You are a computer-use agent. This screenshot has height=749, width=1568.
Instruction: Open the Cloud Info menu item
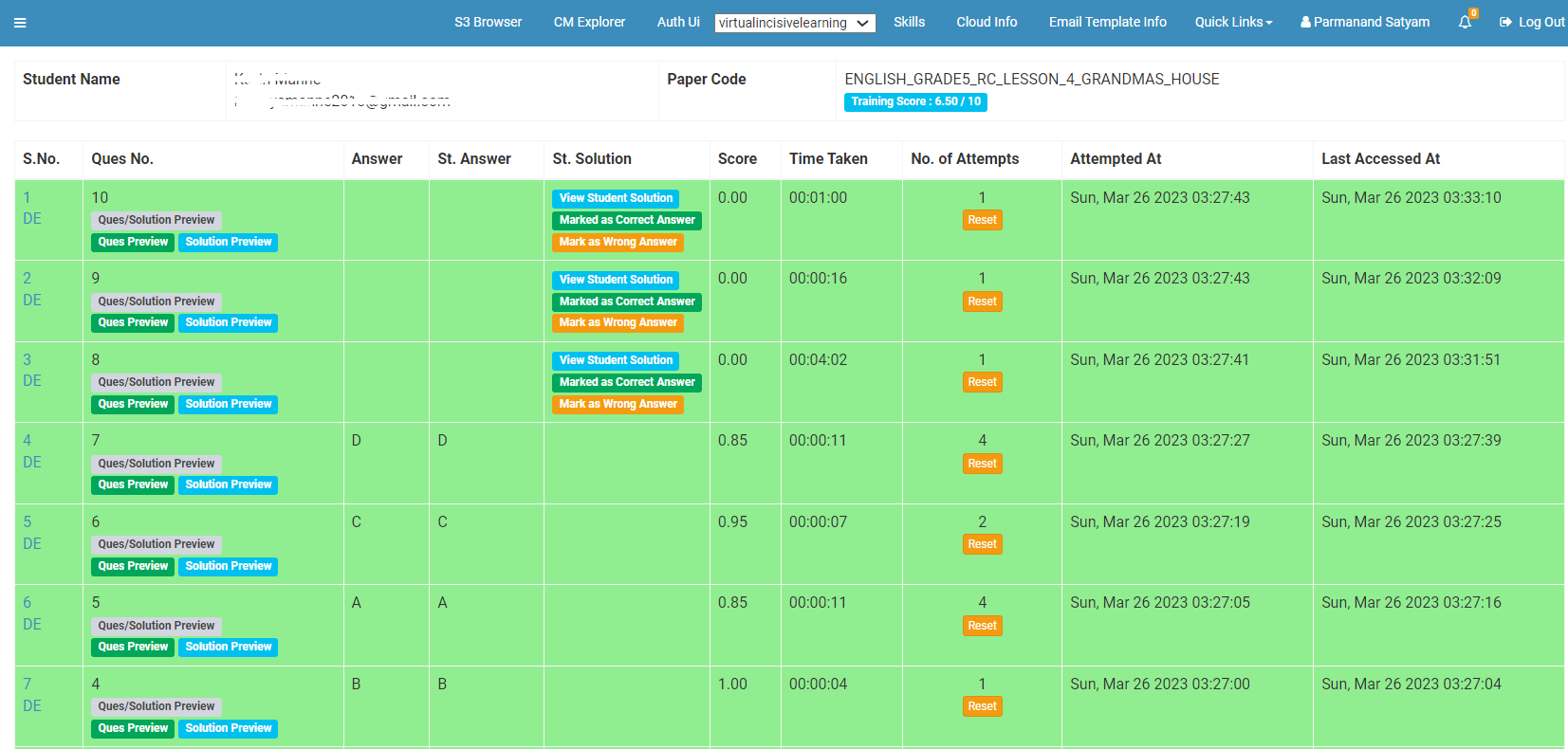(987, 22)
